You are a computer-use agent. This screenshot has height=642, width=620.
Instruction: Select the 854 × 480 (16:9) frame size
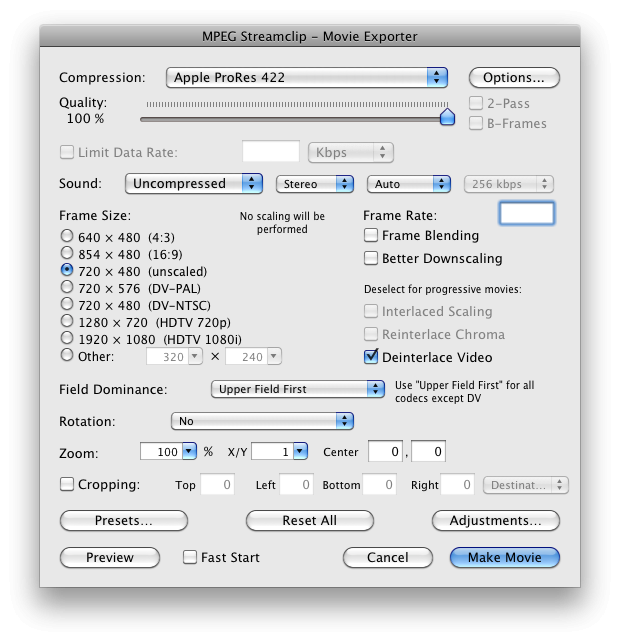[67, 253]
